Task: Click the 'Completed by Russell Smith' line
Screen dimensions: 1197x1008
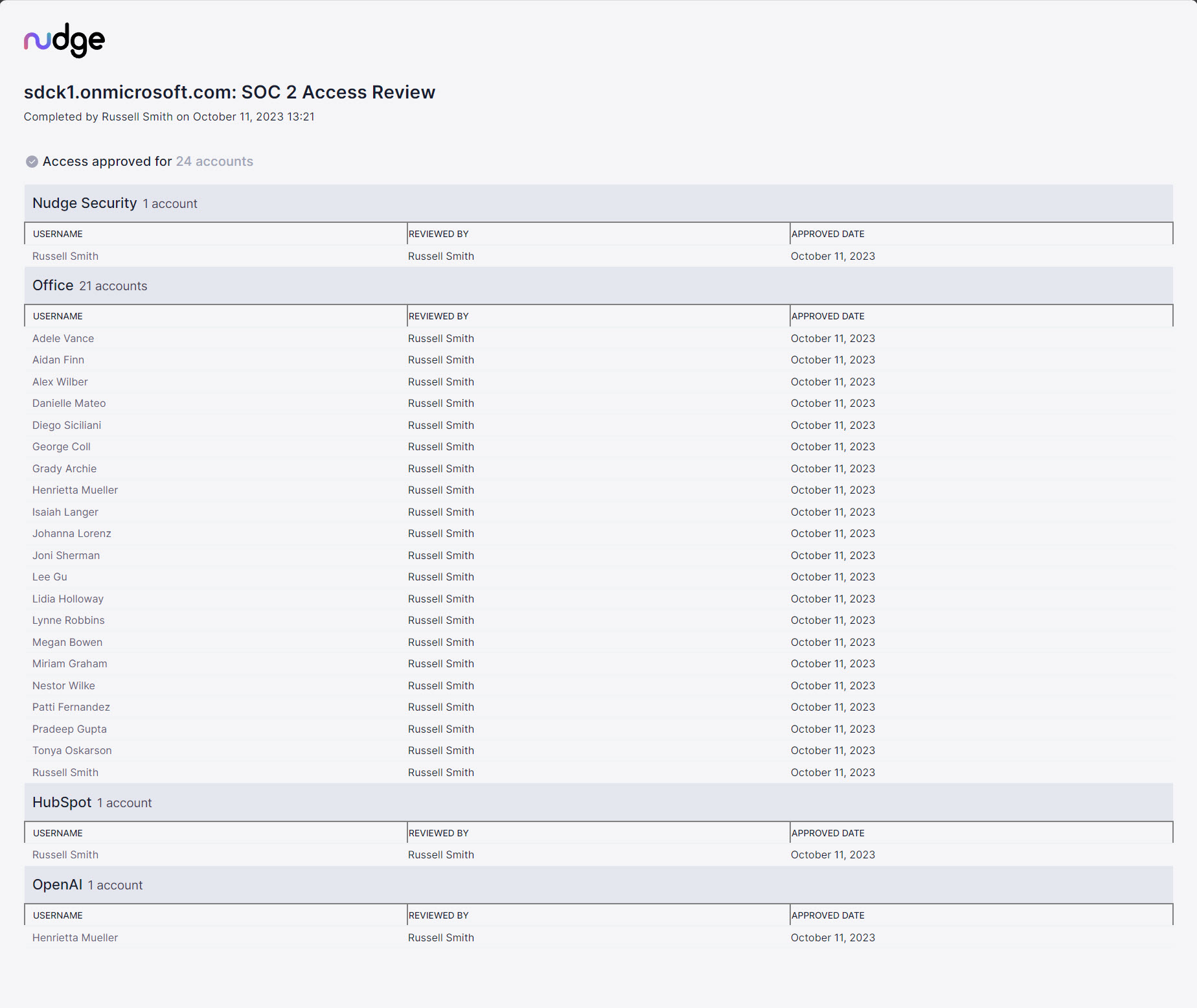Action: [169, 117]
